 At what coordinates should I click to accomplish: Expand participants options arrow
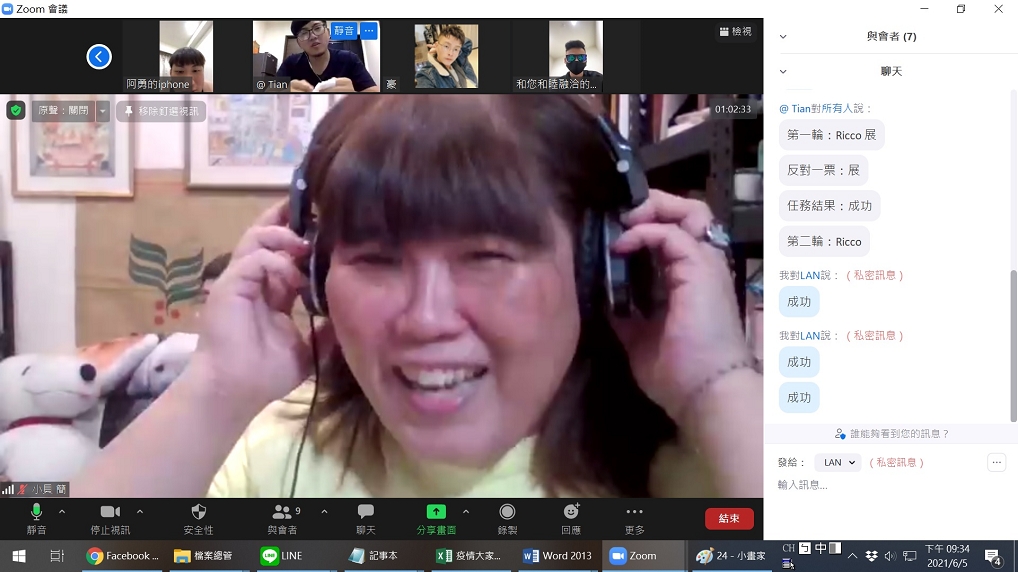(x=324, y=512)
